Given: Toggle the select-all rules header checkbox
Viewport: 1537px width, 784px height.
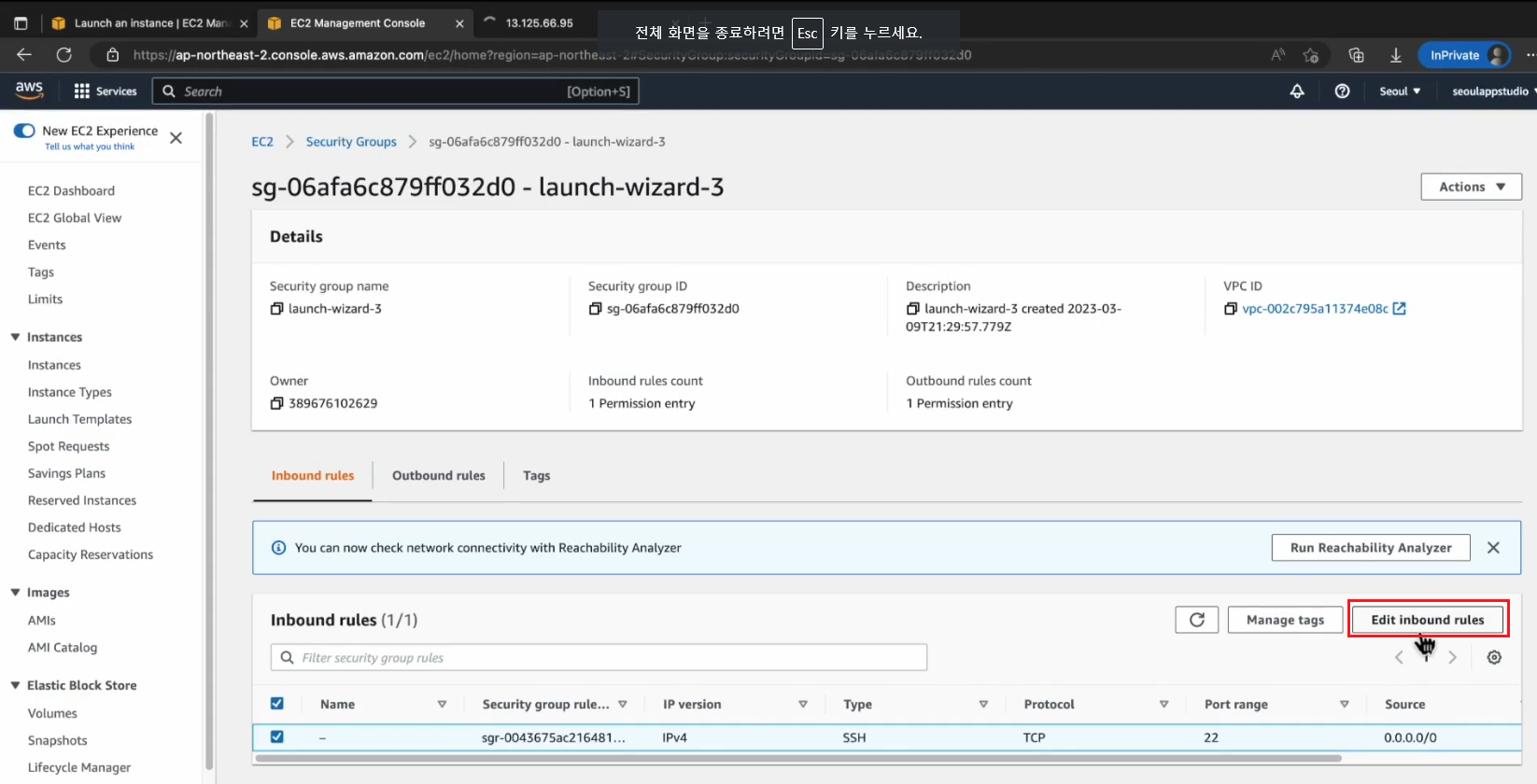Looking at the screenshot, I should click(276, 704).
